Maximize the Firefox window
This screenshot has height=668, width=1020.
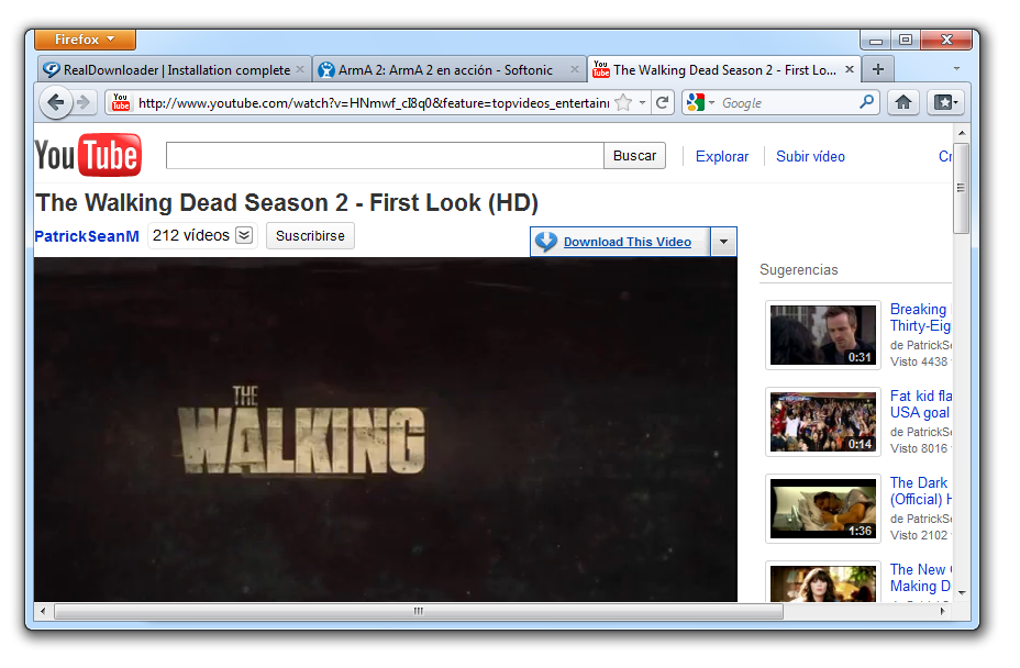click(x=905, y=40)
